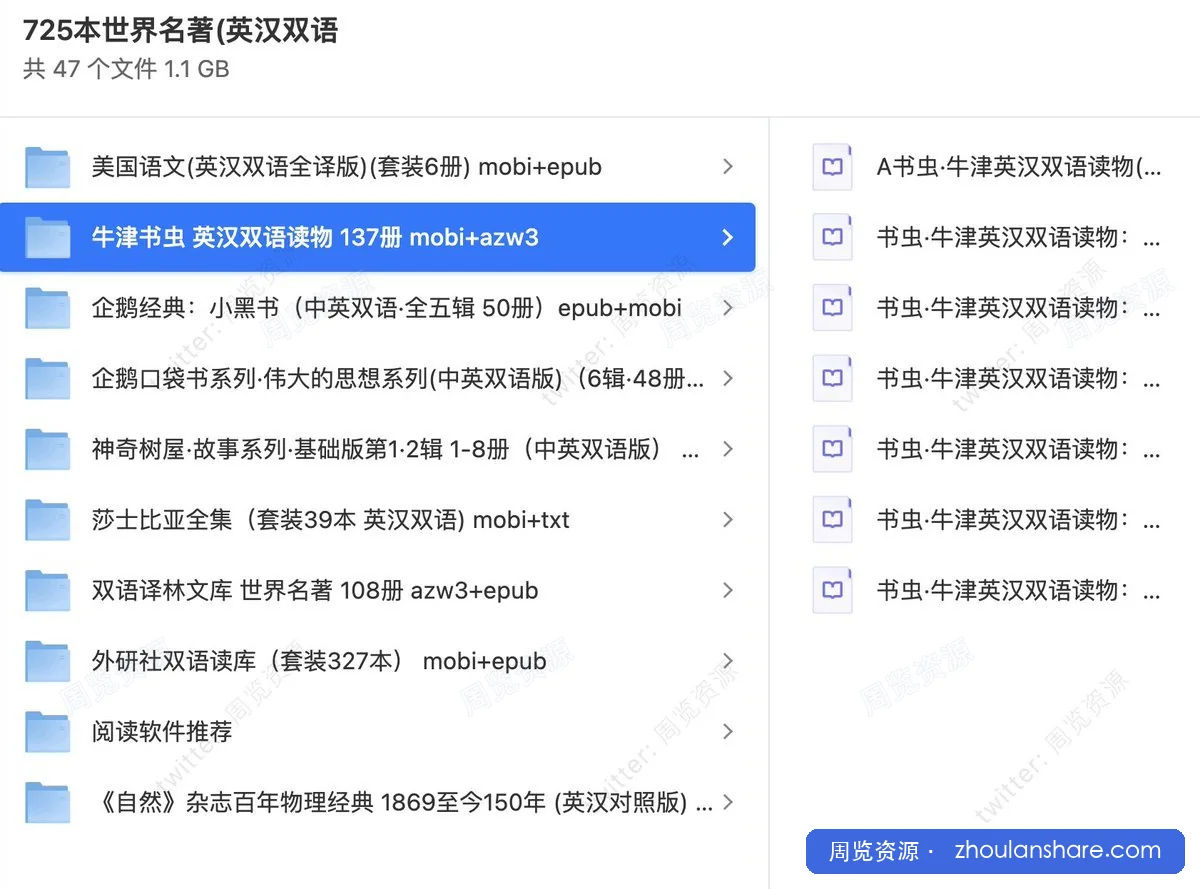Image resolution: width=1200 pixels, height=889 pixels.
Task: Select file name A书虫·牛津英汉双语读物(...
Action: [x=1019, y=167]
